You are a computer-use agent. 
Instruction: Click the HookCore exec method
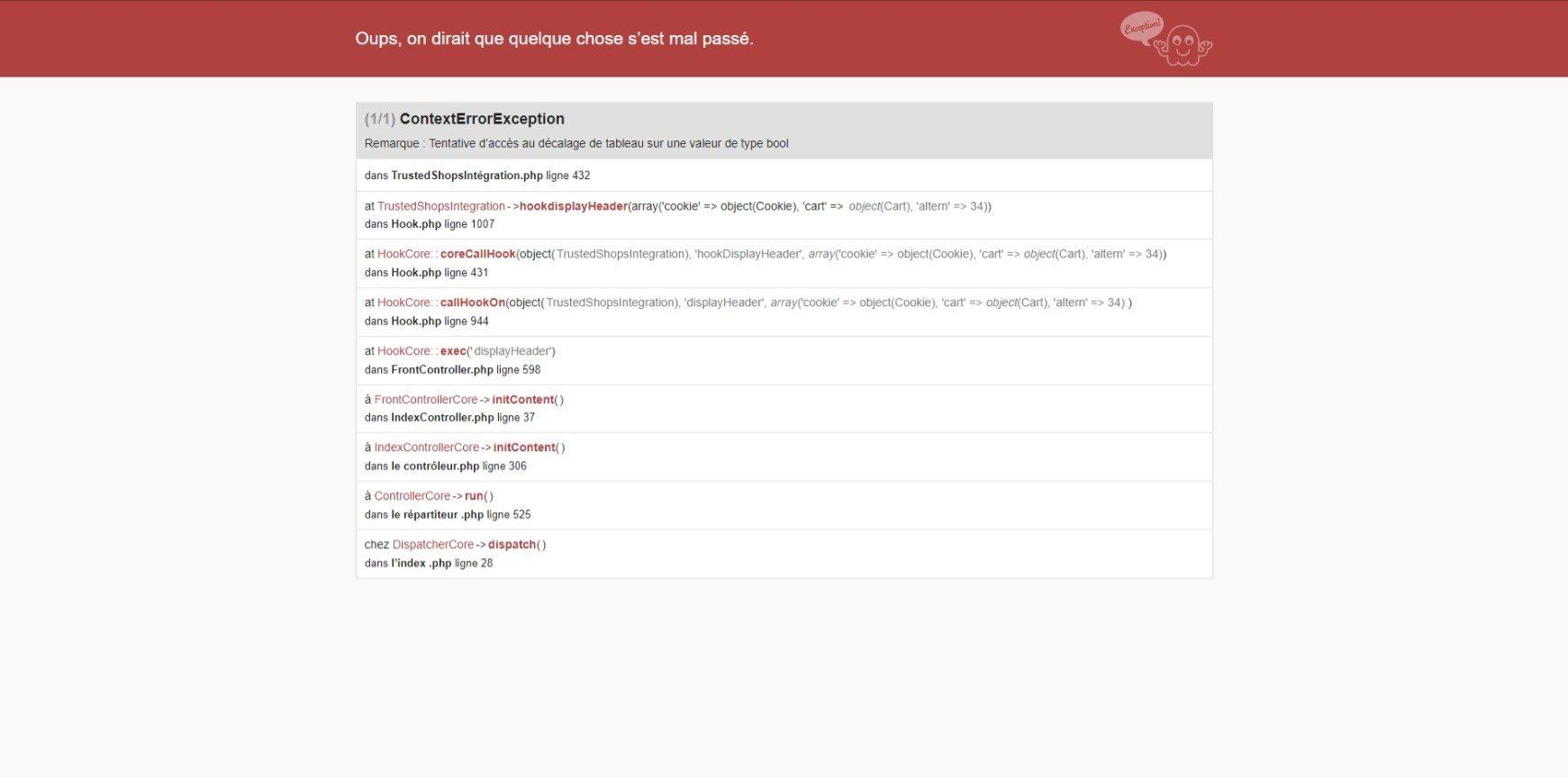coord(453,351)
